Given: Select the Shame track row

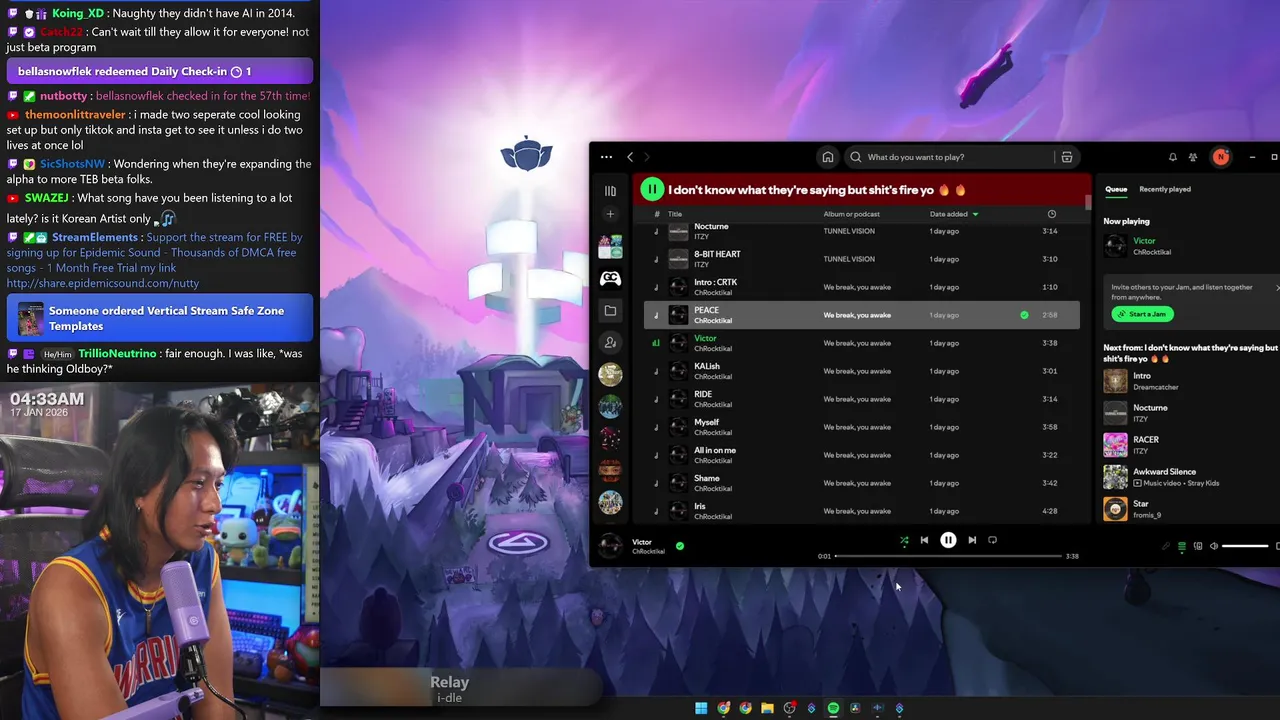Looking at the screenshot, I should coord(862,483).
